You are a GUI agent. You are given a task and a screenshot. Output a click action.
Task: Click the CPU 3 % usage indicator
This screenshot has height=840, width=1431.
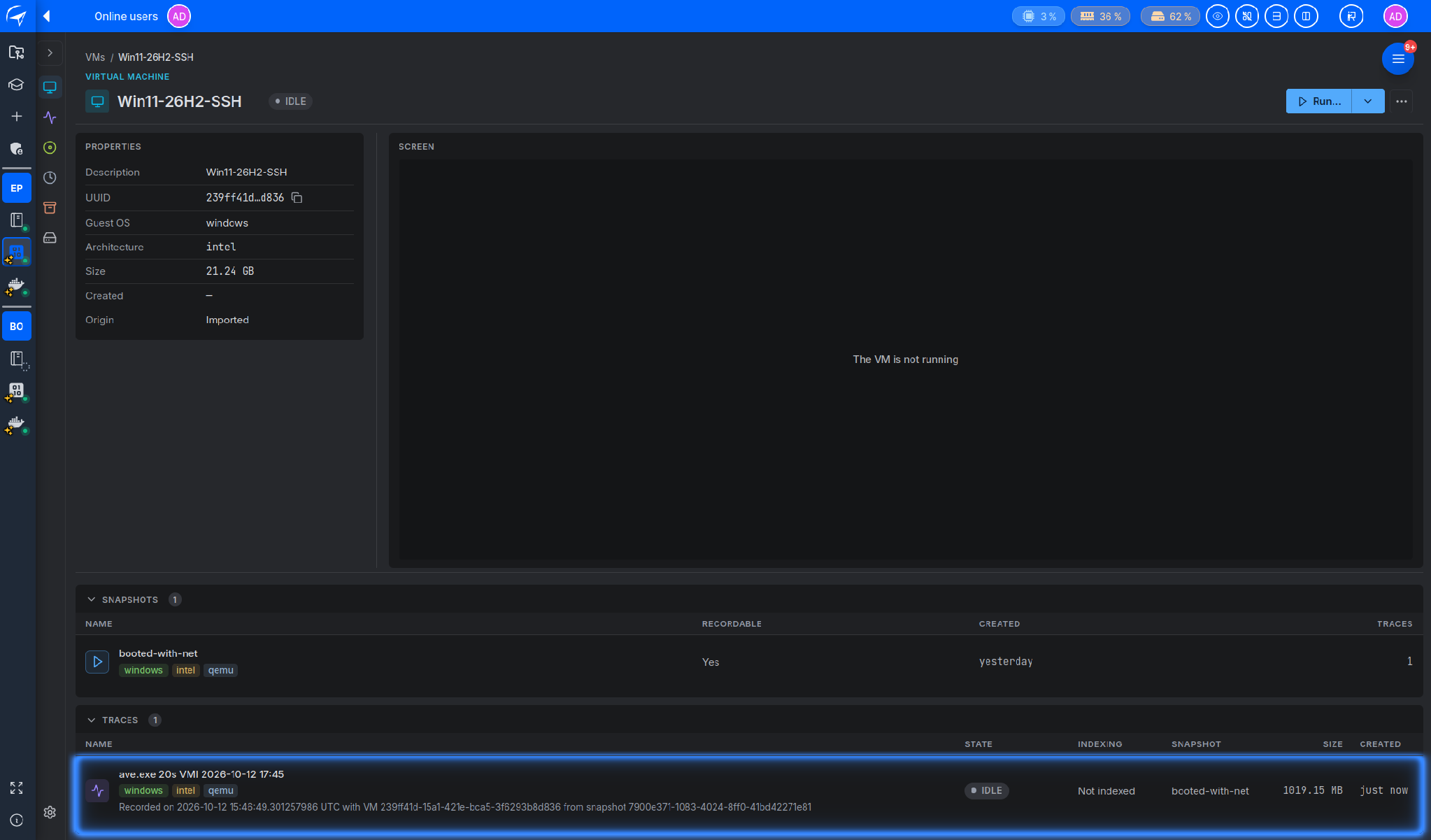(x=1039, y=16)
